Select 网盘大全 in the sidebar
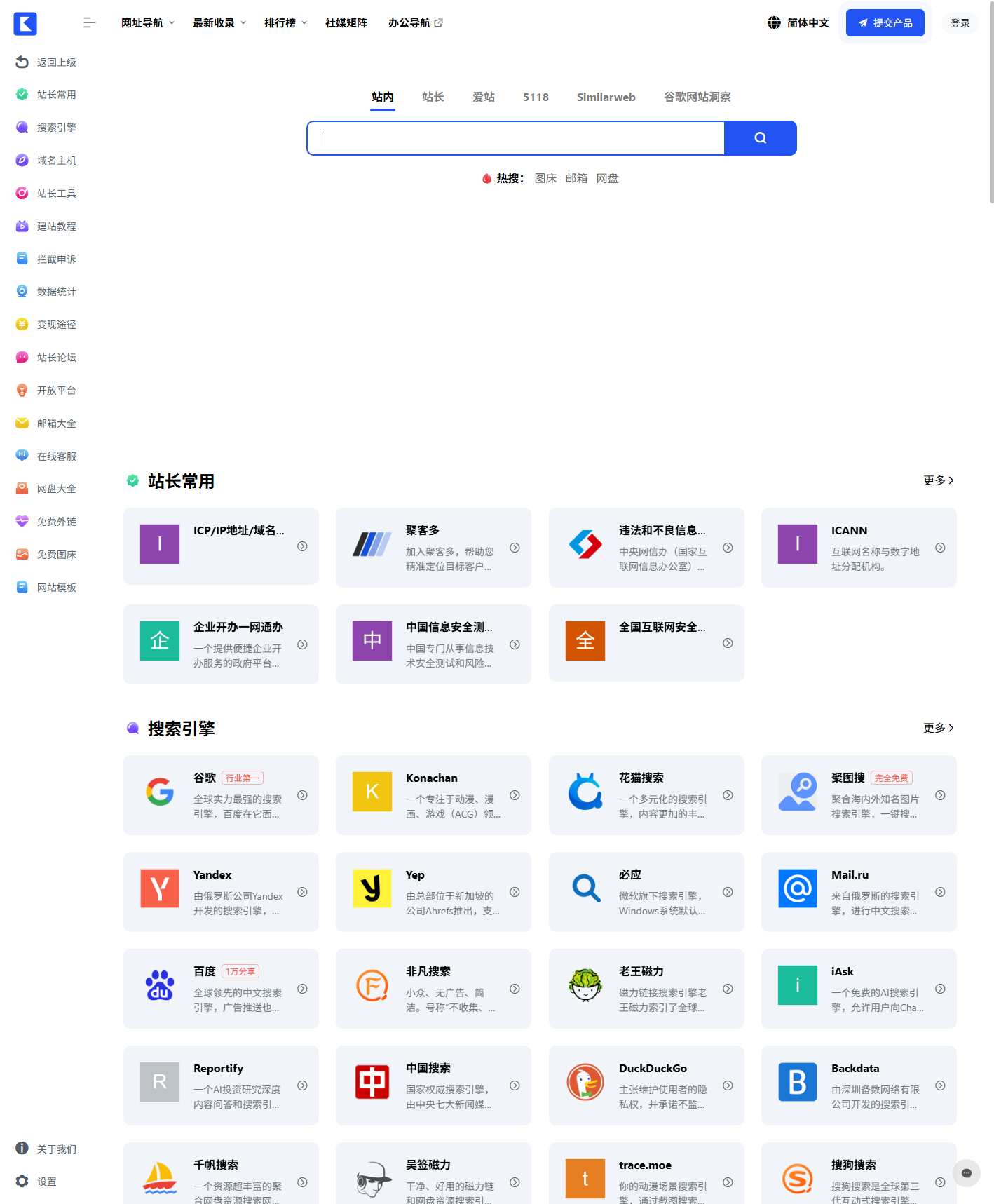Image resolution: width=994 pixels, height=1204 pixels. click(x=46, y=489)
